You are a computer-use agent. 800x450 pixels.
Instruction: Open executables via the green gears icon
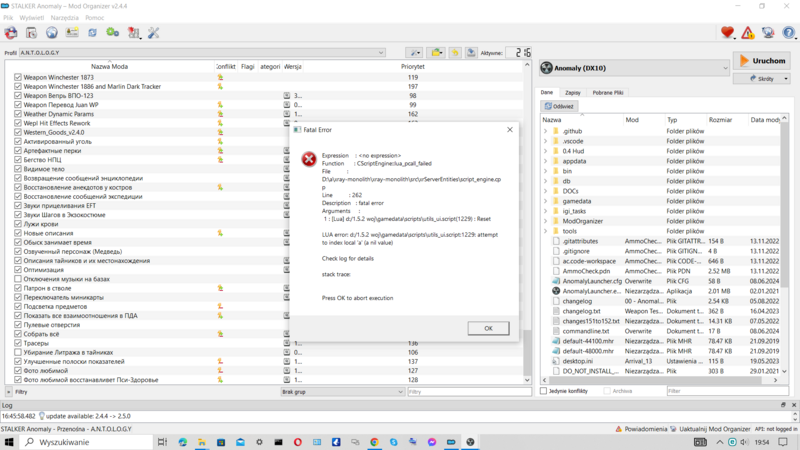113,33
